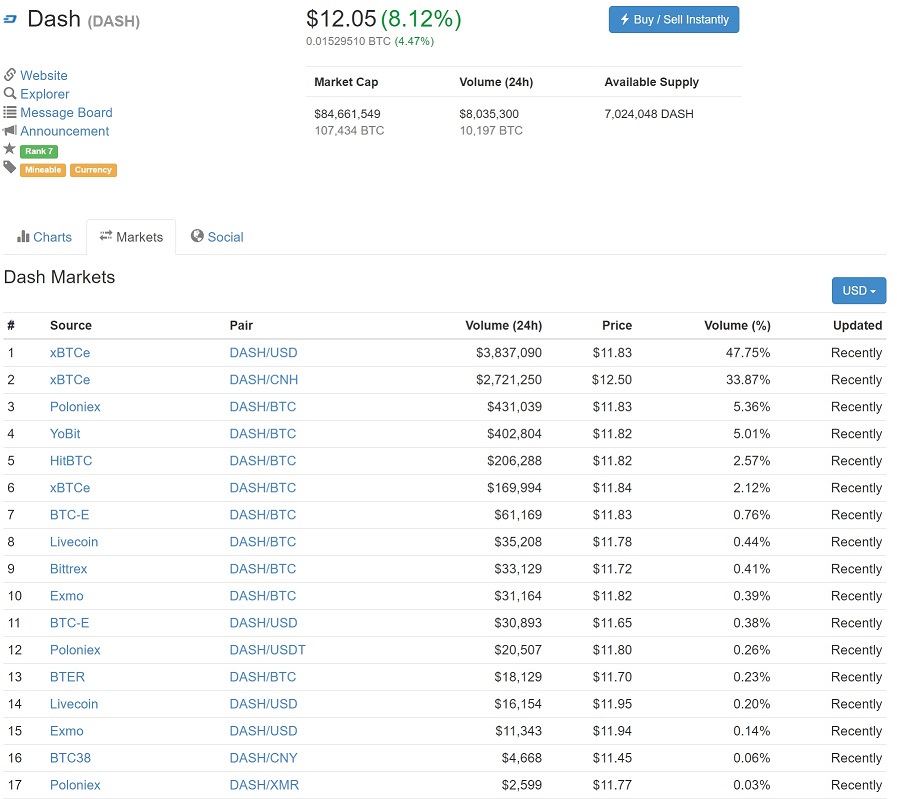Viewport: 897px width, 799px height.
Task: Click the Price column header
Action: [617, 325]
